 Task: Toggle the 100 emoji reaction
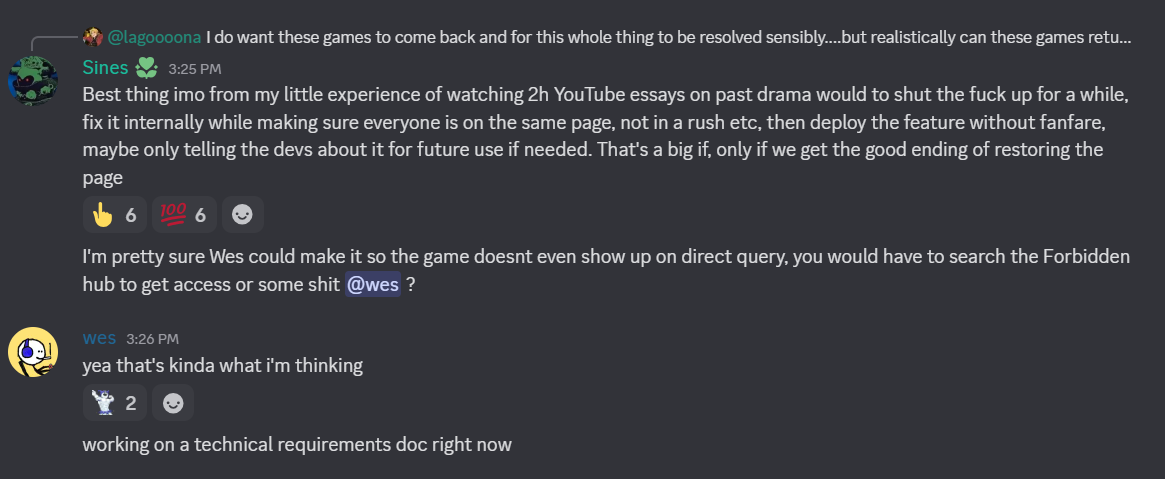click(184, 215)
